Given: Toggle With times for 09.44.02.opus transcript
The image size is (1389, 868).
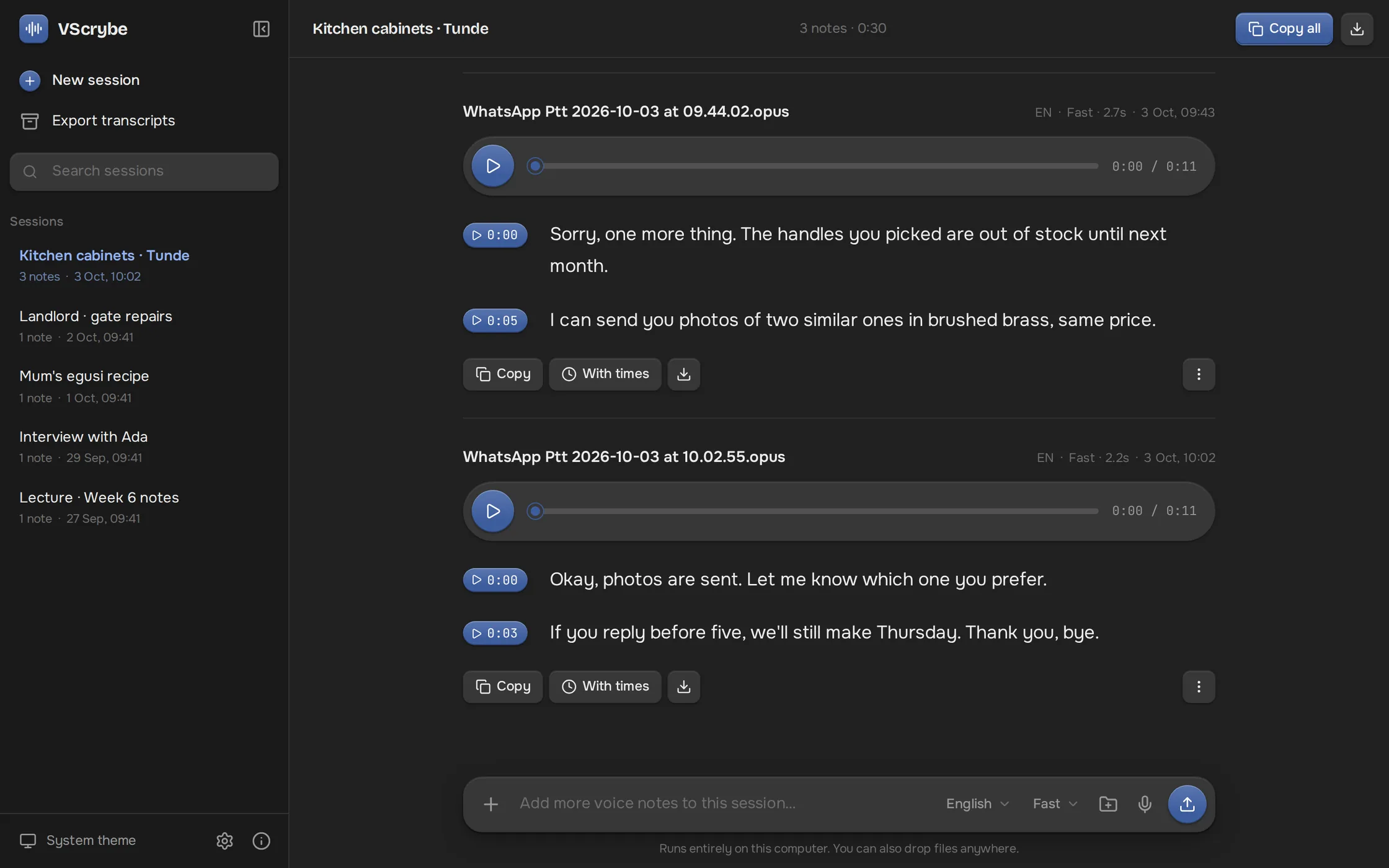Looking at the screenshot, I should pyautogui.click(x=605, y=374).
